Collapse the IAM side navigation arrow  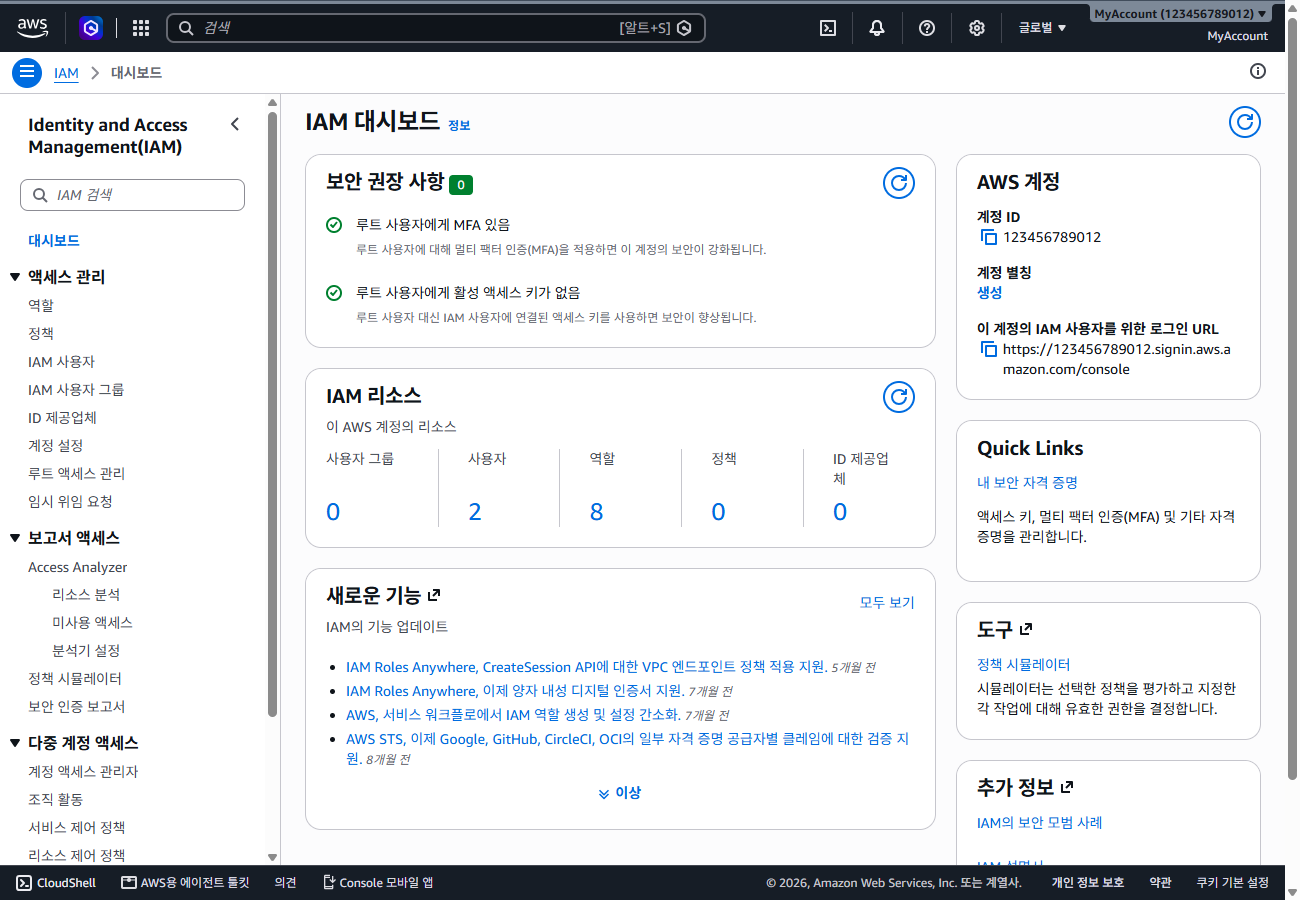(x=235, y=124)
